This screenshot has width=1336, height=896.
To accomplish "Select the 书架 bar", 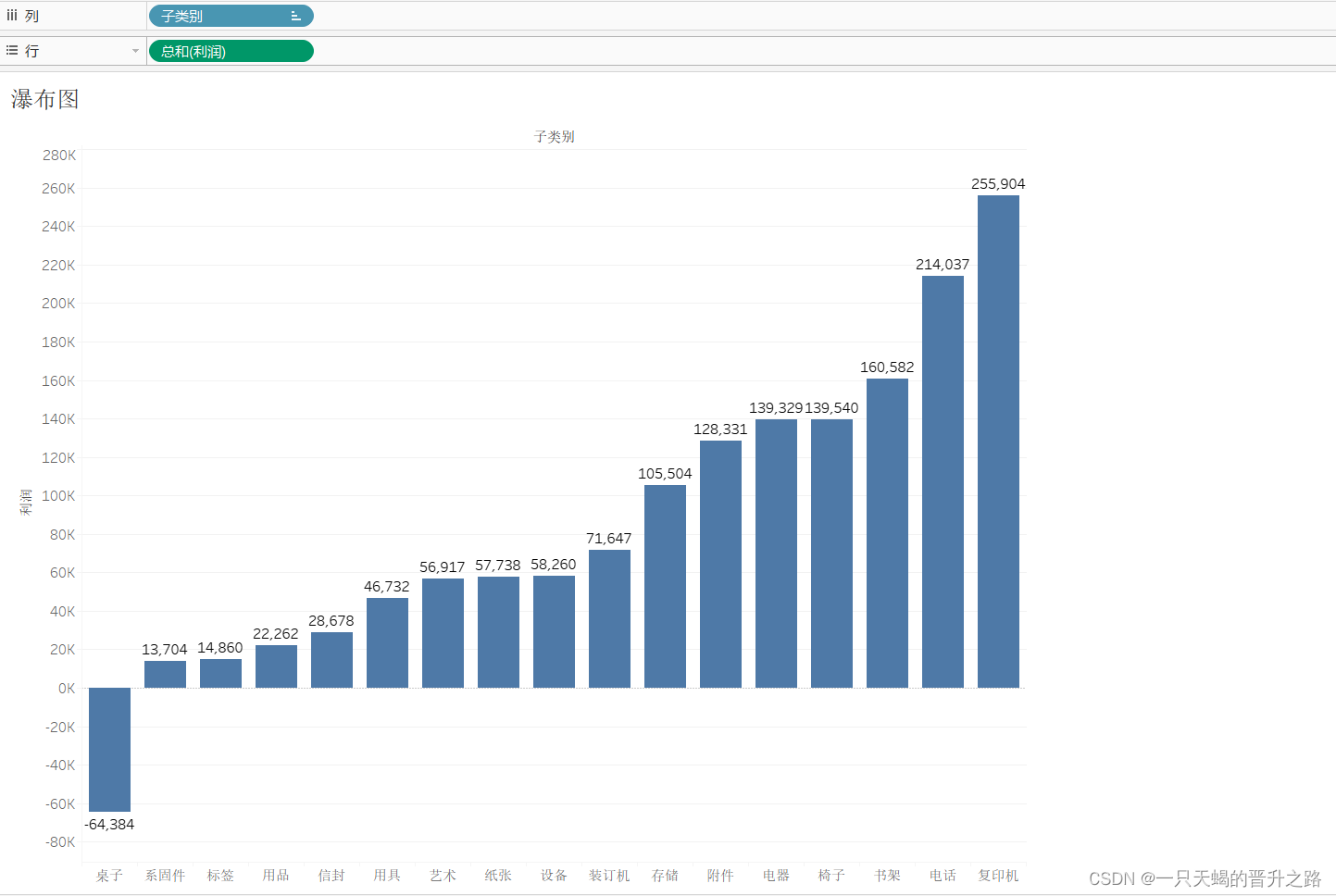I will click(887, 533).
